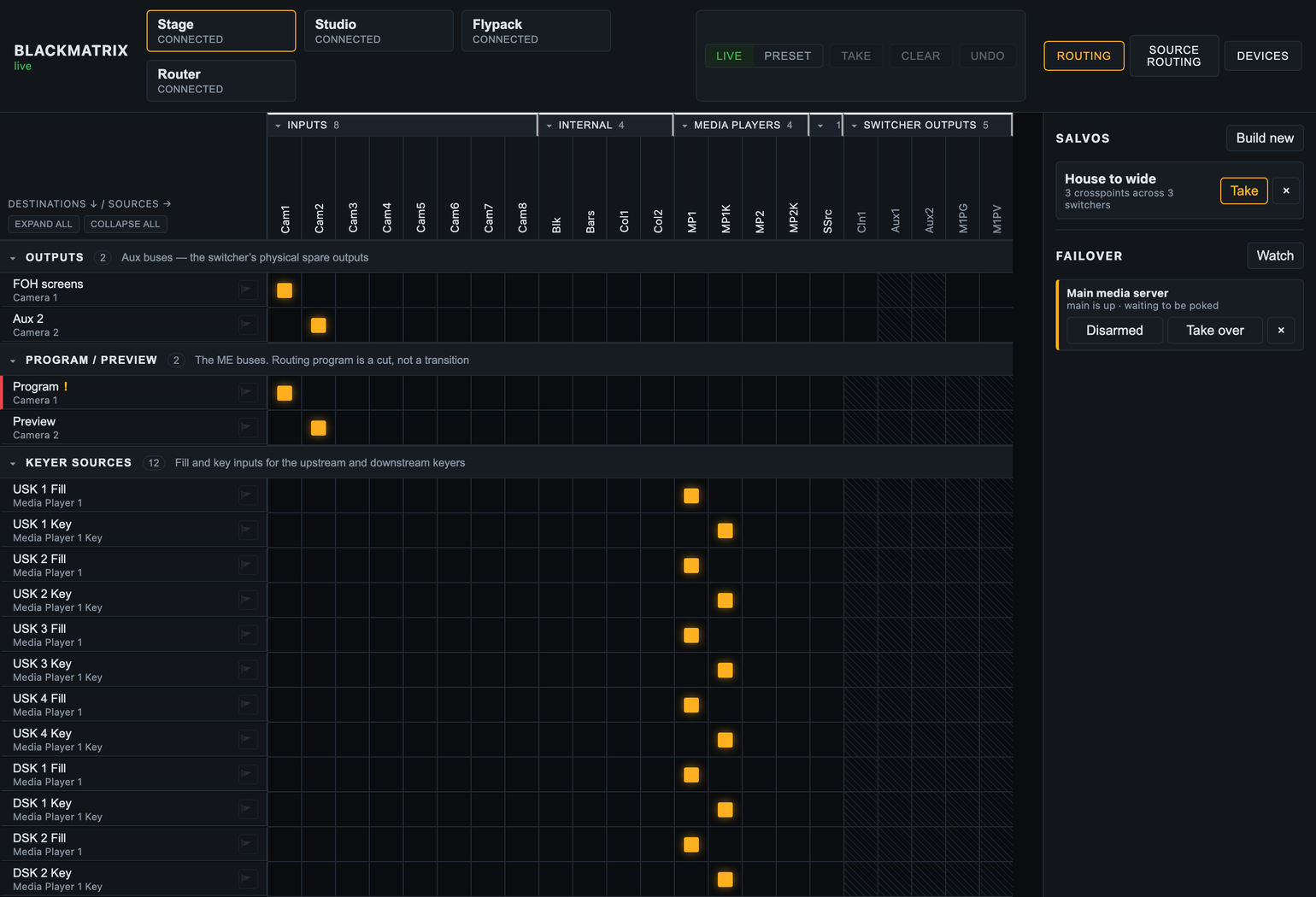
Task: Toggle the Disarmed failover state
Action: (x=1114, y=331)
